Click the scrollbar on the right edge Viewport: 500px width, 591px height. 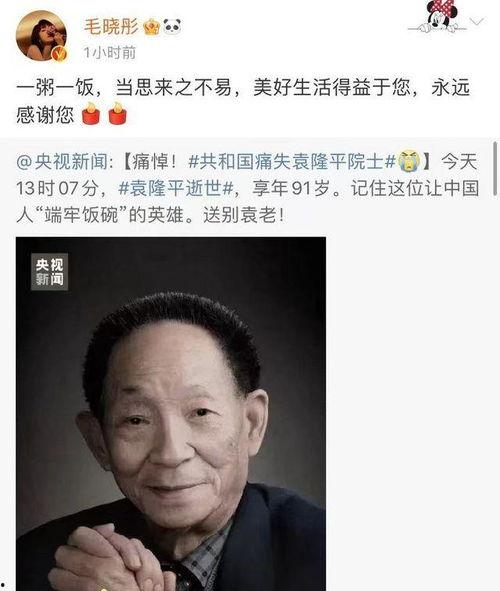(x=495, y=169)
